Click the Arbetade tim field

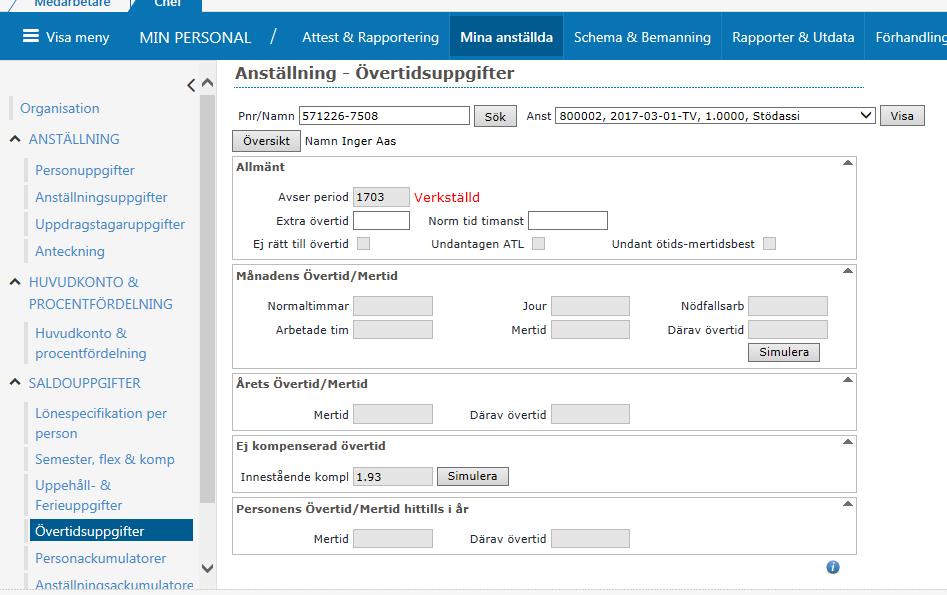pyautogui.click(x=393, y=329)
